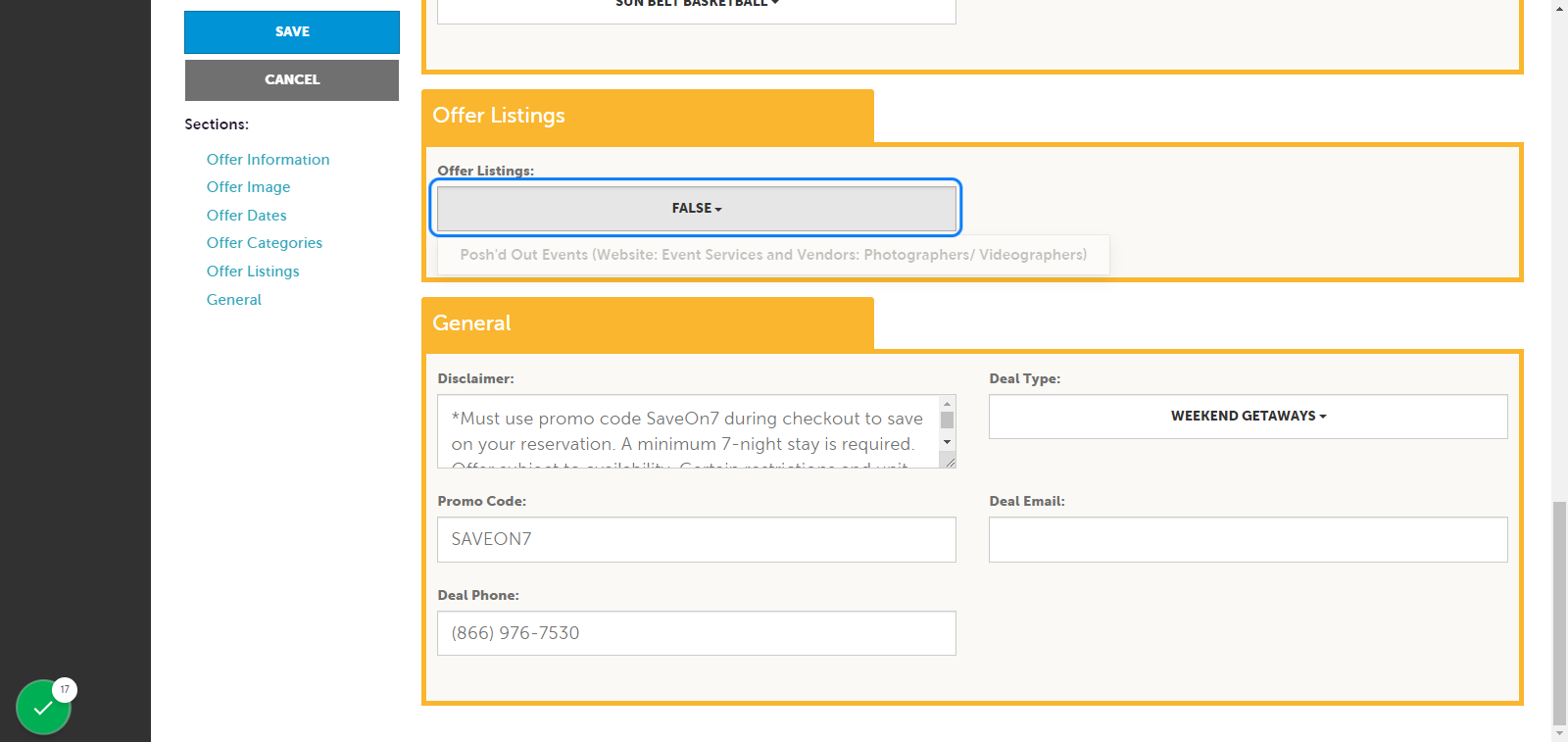Navigate to Offer Categories section
The image size is (1568, 742).
pyautogui.click(x=264, y=242)
